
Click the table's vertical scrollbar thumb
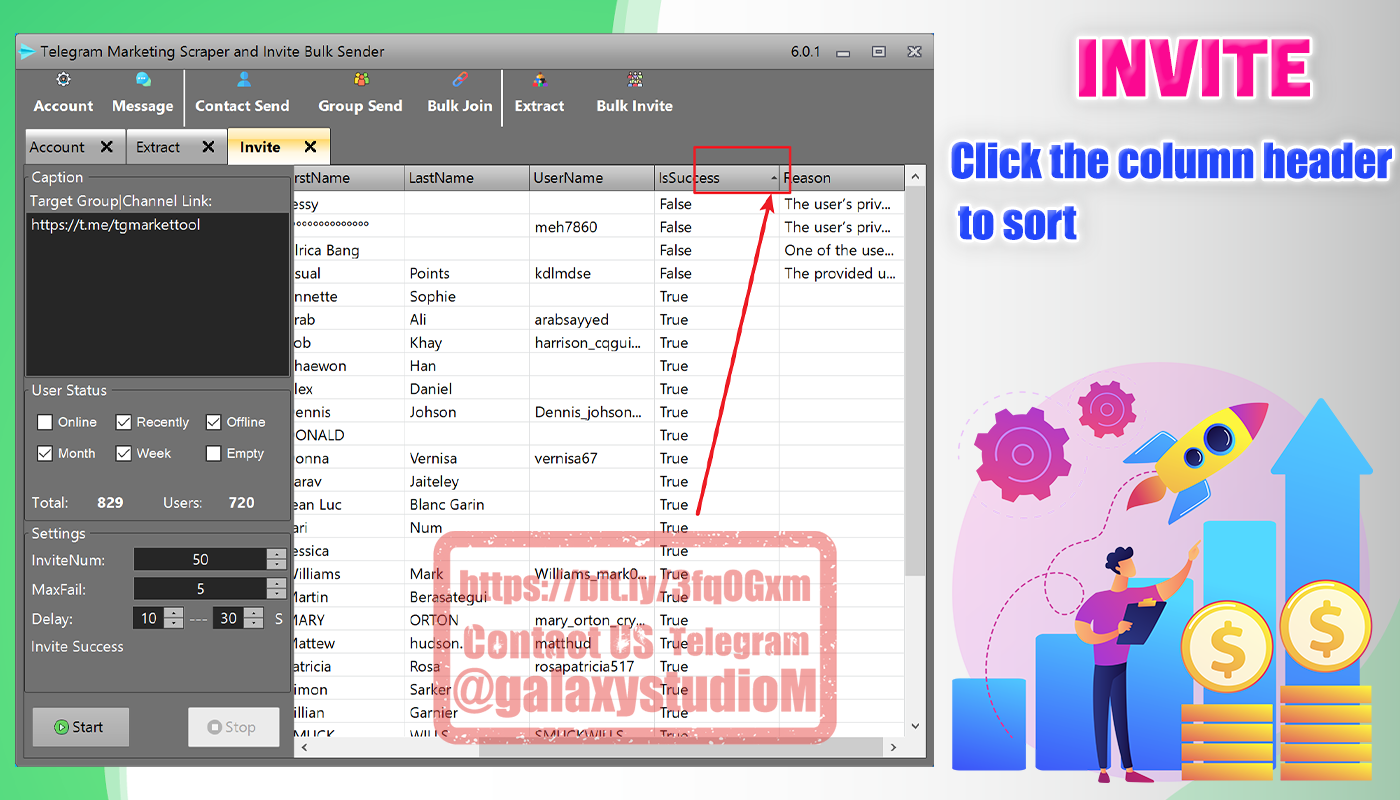[x=914, y=383]
